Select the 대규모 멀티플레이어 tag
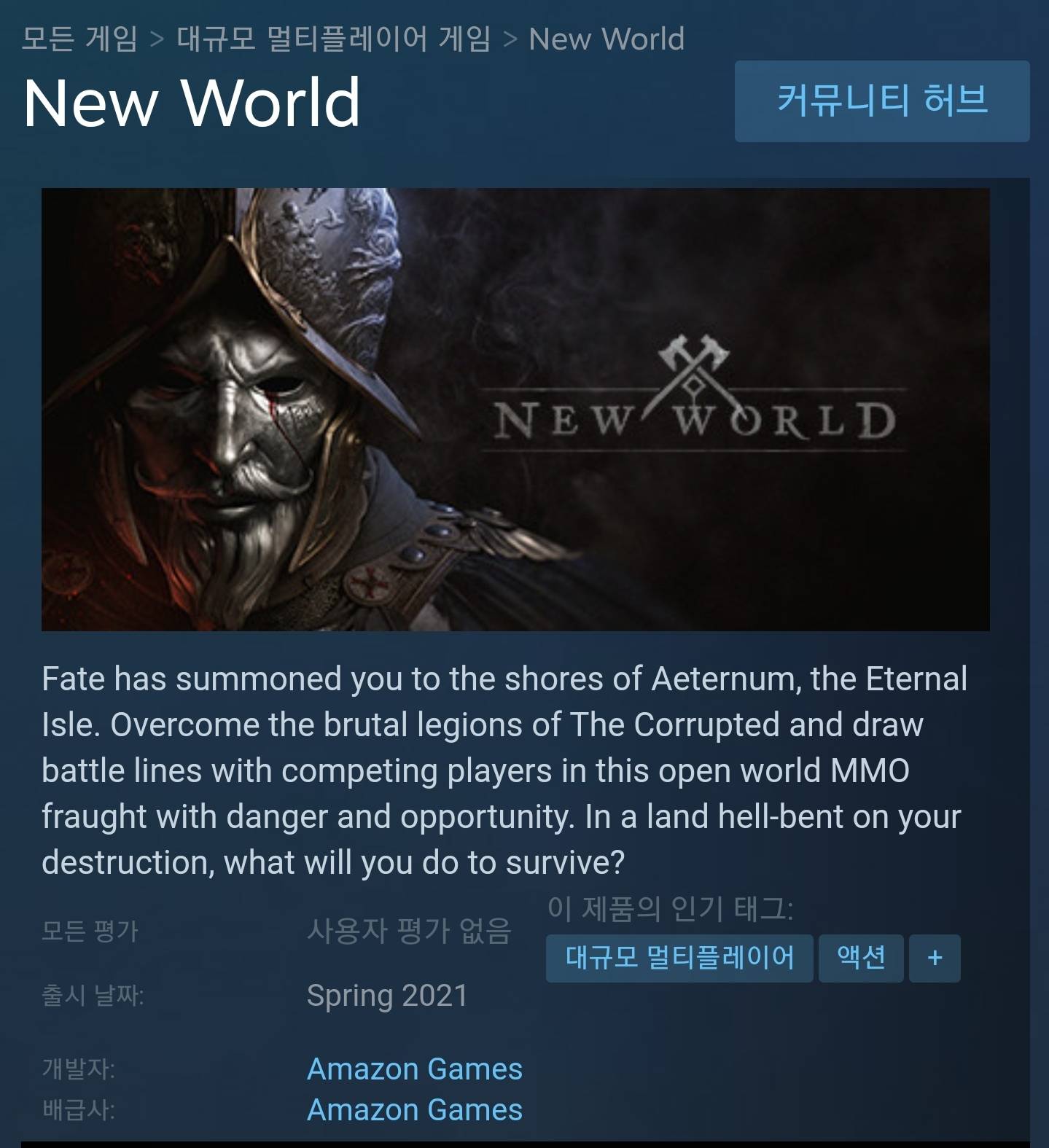 679,958
